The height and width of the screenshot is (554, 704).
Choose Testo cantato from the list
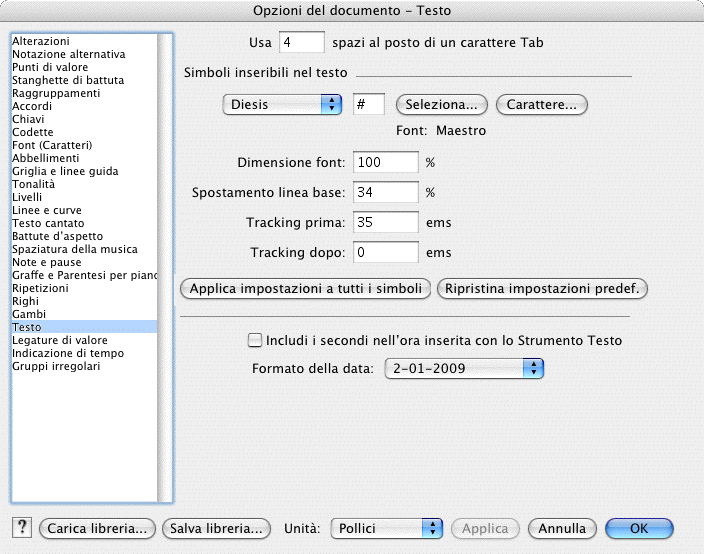click(x=47, y=223)
